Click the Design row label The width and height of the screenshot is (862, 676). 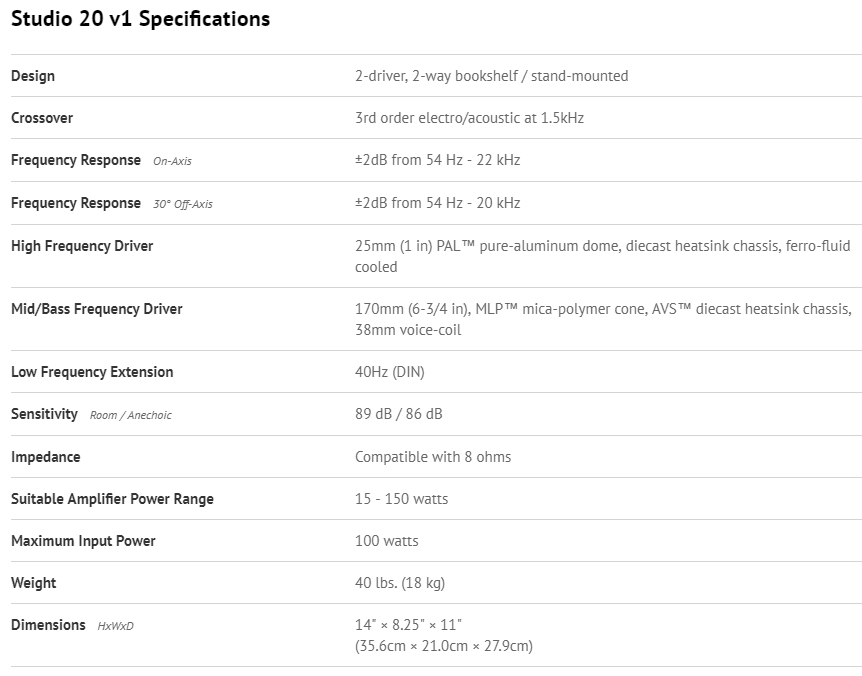(x=33, y=76)
